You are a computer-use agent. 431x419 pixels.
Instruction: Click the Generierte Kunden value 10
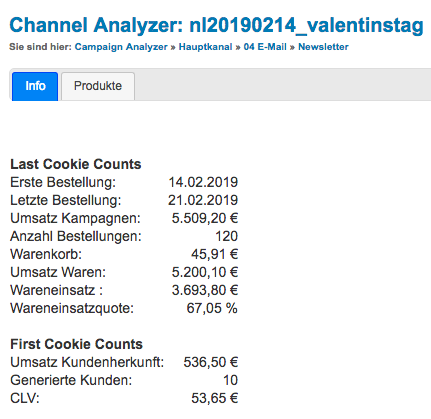click(230, 380)
